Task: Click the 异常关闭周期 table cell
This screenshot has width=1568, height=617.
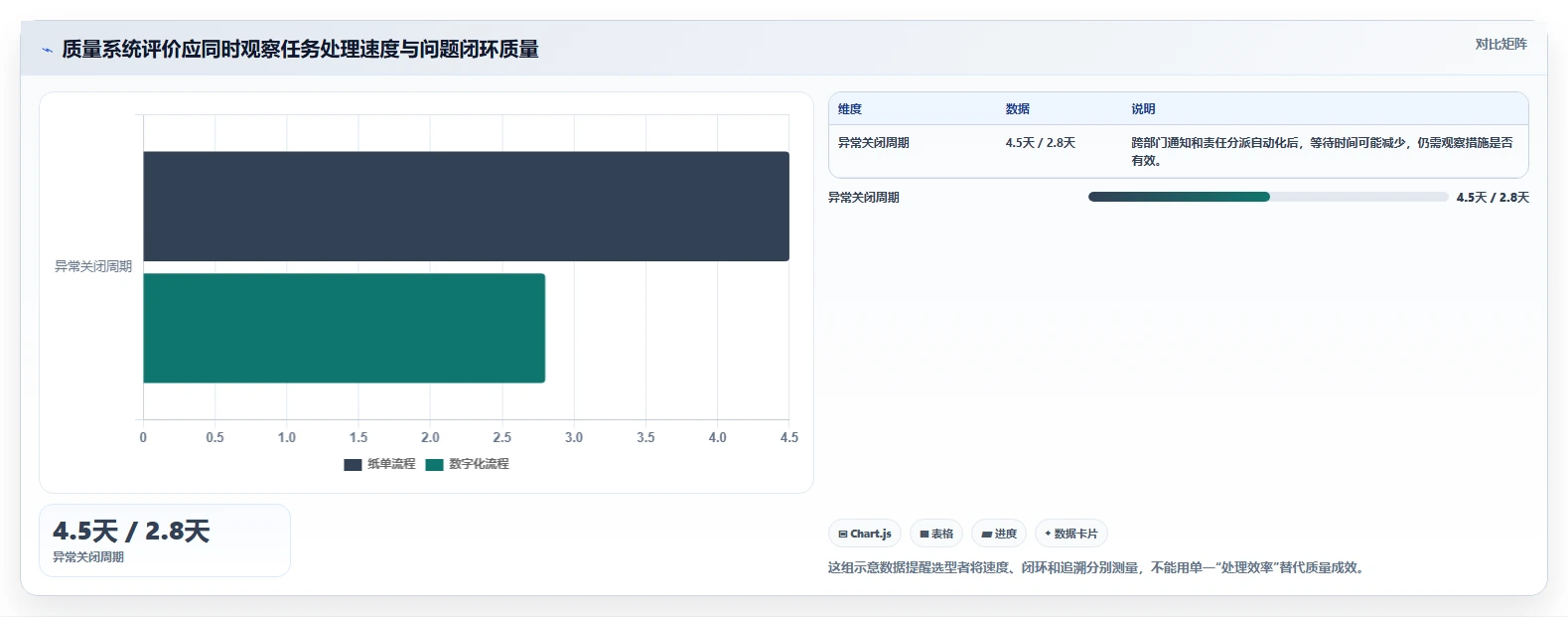Action: [874, 143]
